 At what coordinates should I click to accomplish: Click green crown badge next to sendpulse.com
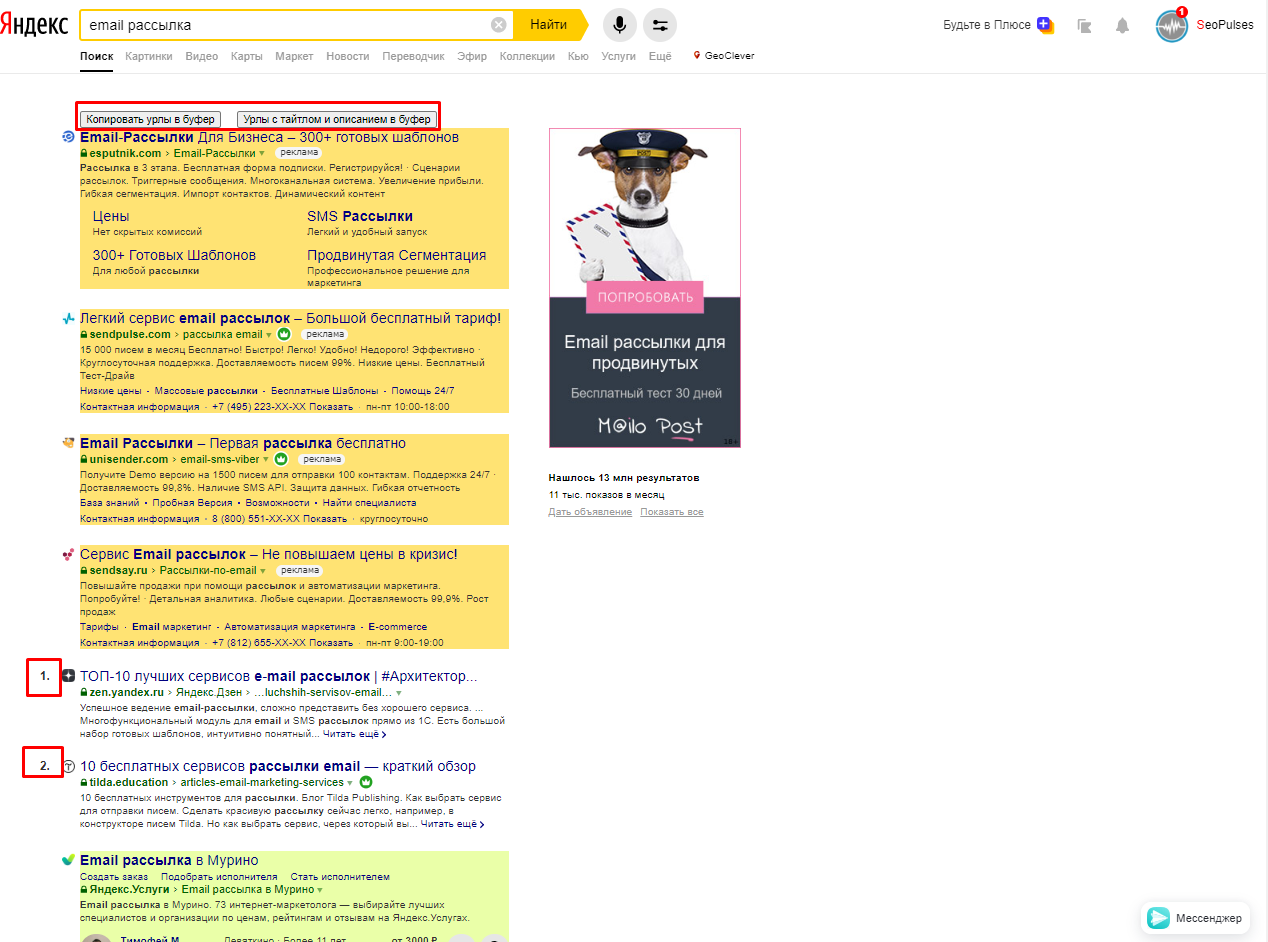pyautogui.click(x=284, y=334)
